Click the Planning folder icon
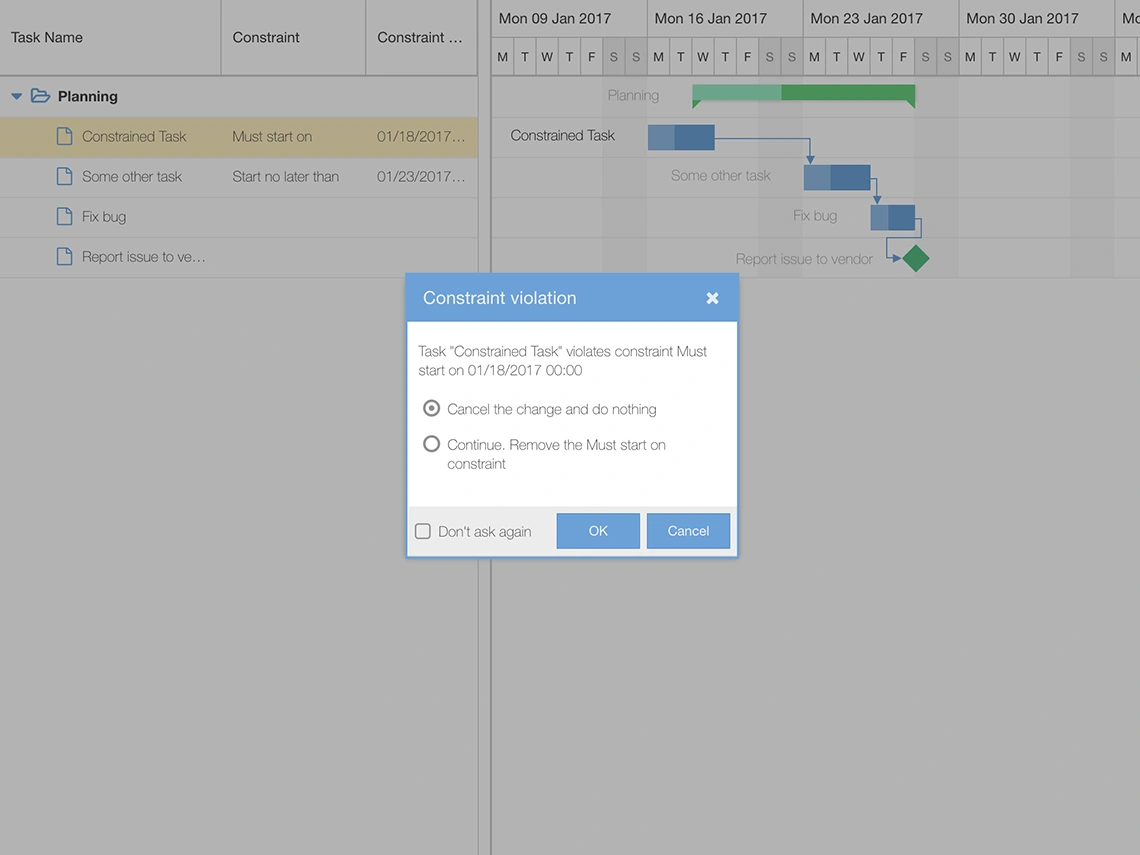 click(41, 96)
